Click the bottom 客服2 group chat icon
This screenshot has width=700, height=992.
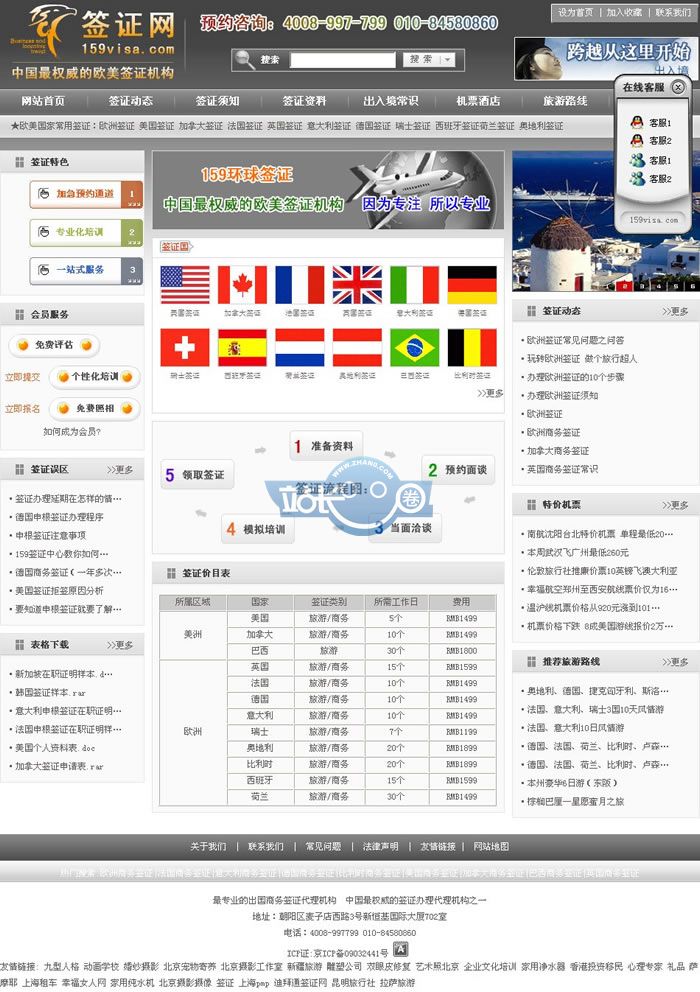click(637, 178)
